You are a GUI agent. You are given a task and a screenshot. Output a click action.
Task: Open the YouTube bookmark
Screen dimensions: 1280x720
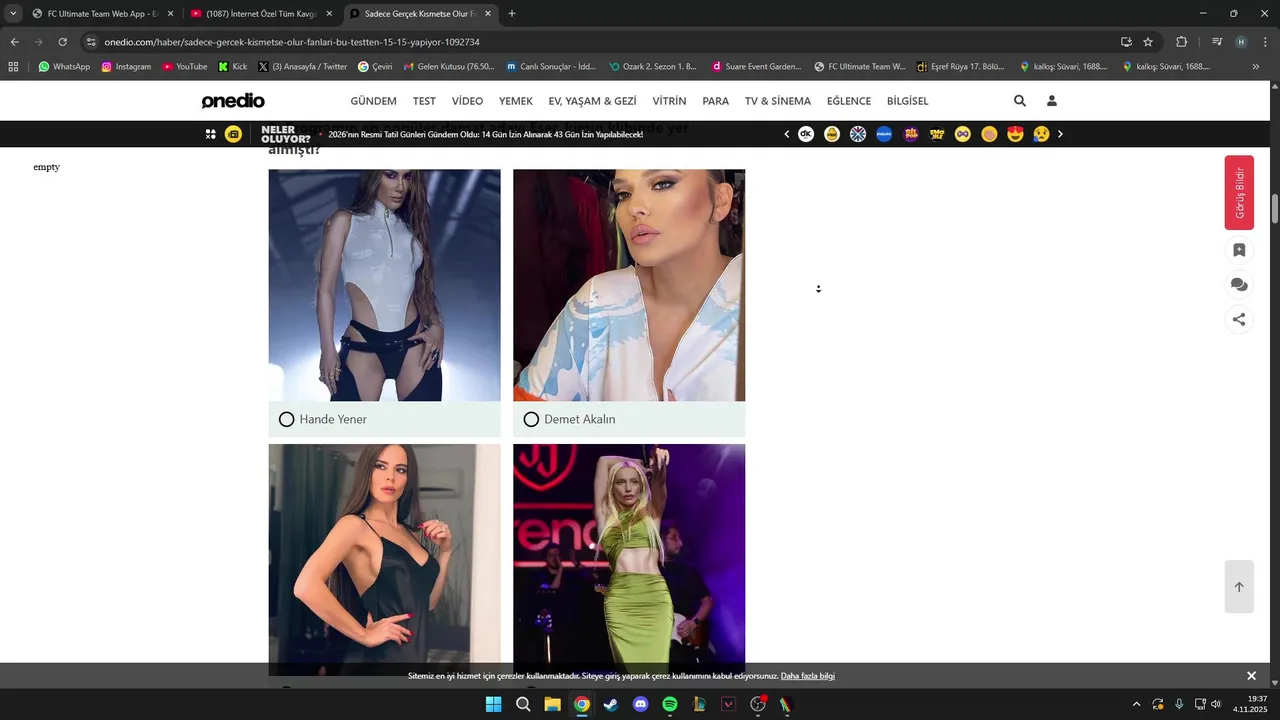[x=185, y=67]
